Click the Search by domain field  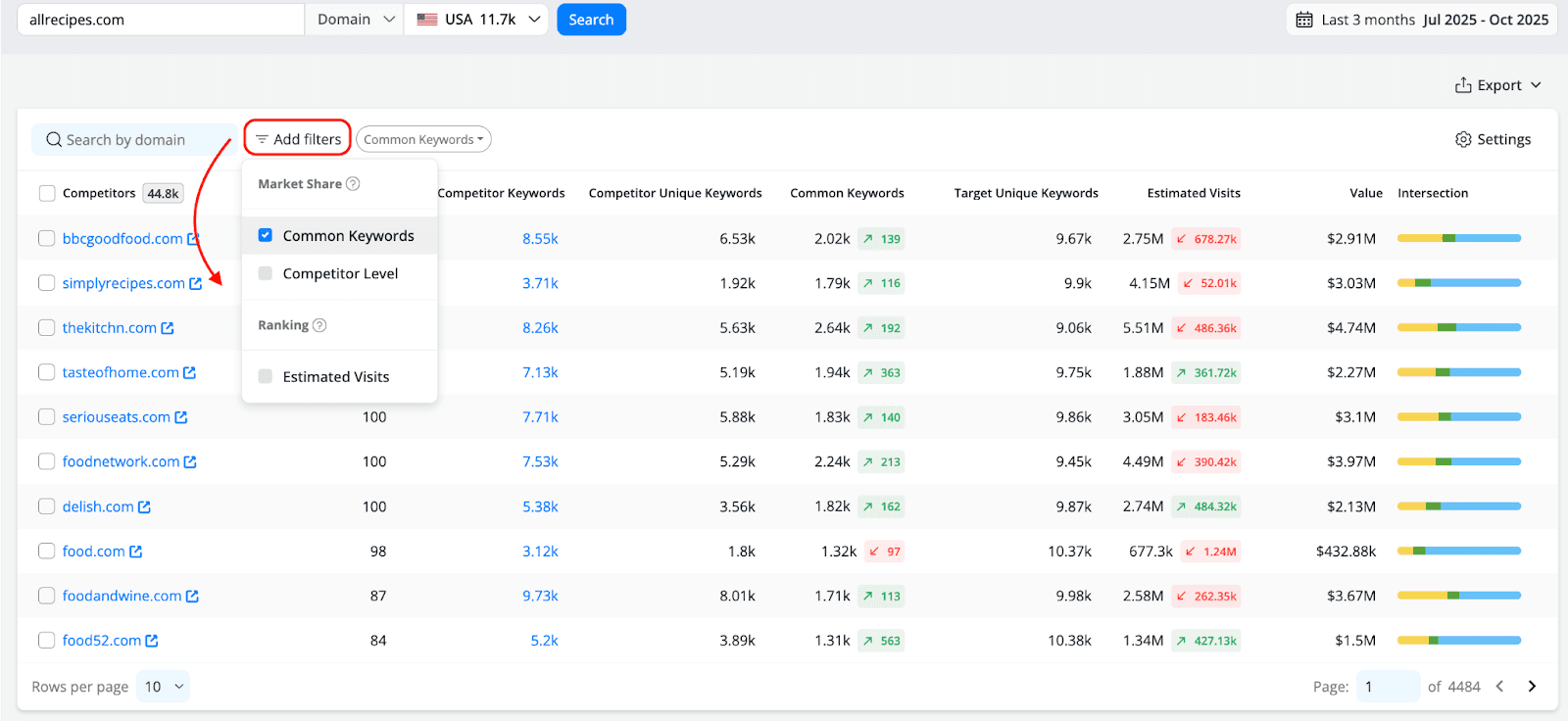point(135,140)
